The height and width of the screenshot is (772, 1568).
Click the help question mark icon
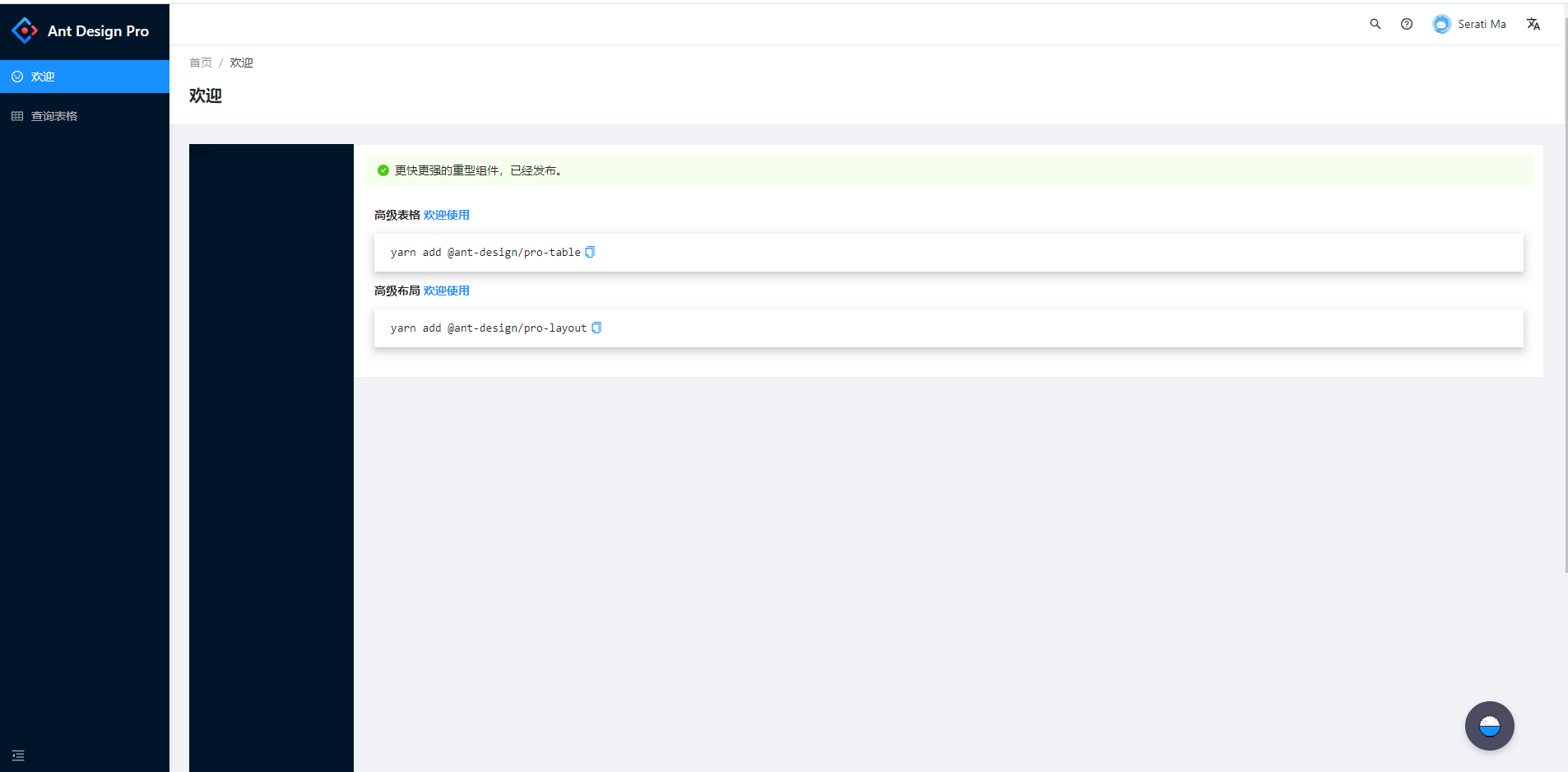(1406, 24)
